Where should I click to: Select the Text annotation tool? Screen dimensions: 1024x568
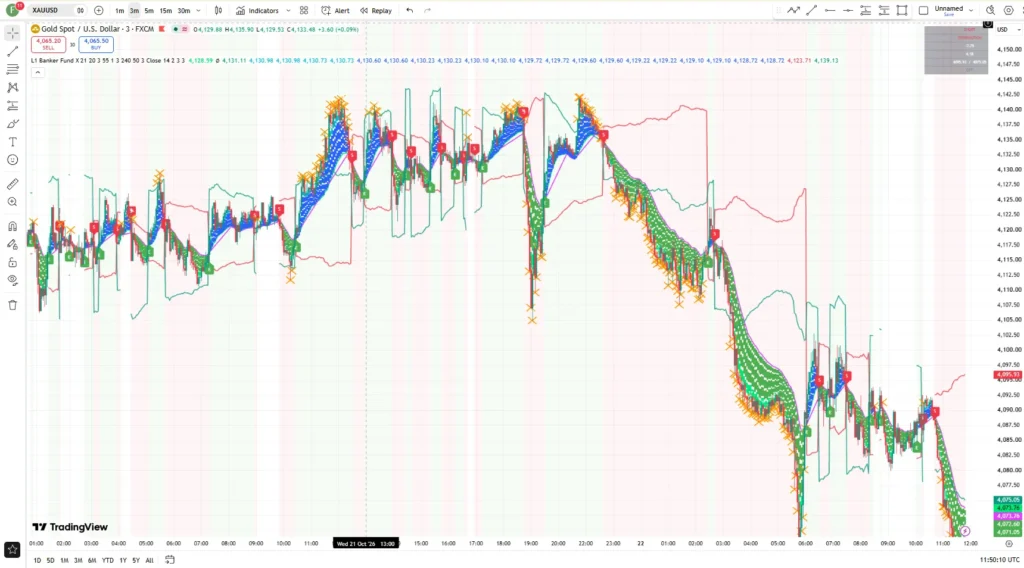(12, 142)
